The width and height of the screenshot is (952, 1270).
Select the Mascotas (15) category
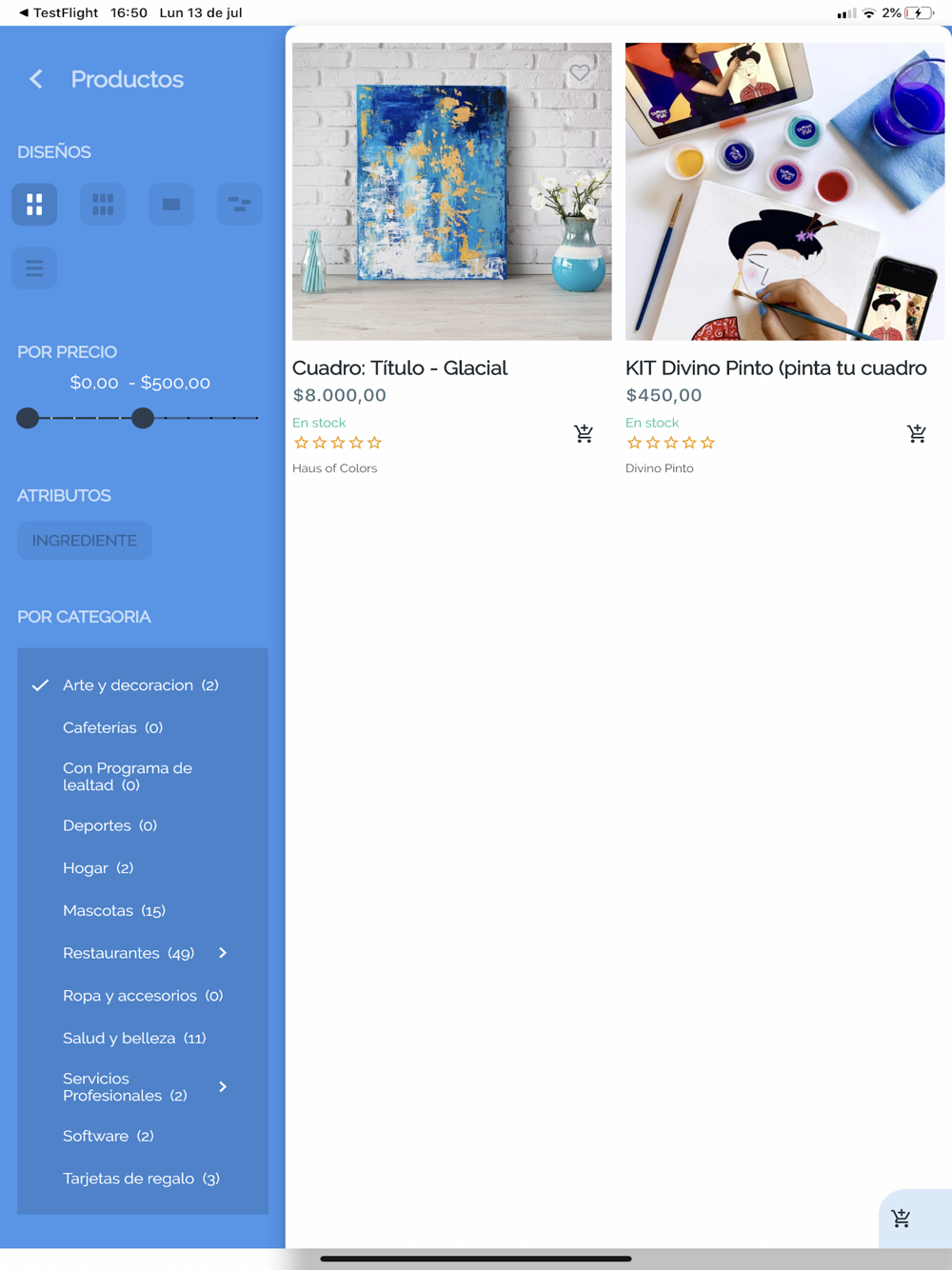coord(114,911)
